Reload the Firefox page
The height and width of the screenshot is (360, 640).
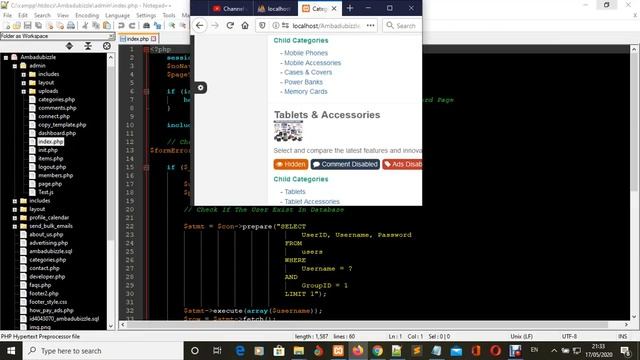pyautogui.click(x=230, y=25)
